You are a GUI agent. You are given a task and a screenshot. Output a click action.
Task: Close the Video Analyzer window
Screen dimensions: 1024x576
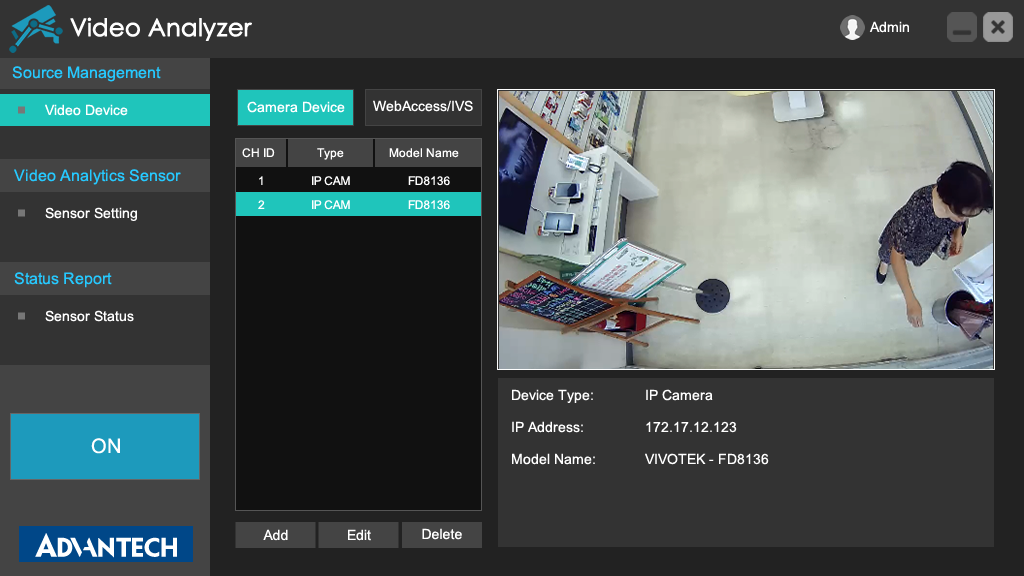click(x=998, y=28)
